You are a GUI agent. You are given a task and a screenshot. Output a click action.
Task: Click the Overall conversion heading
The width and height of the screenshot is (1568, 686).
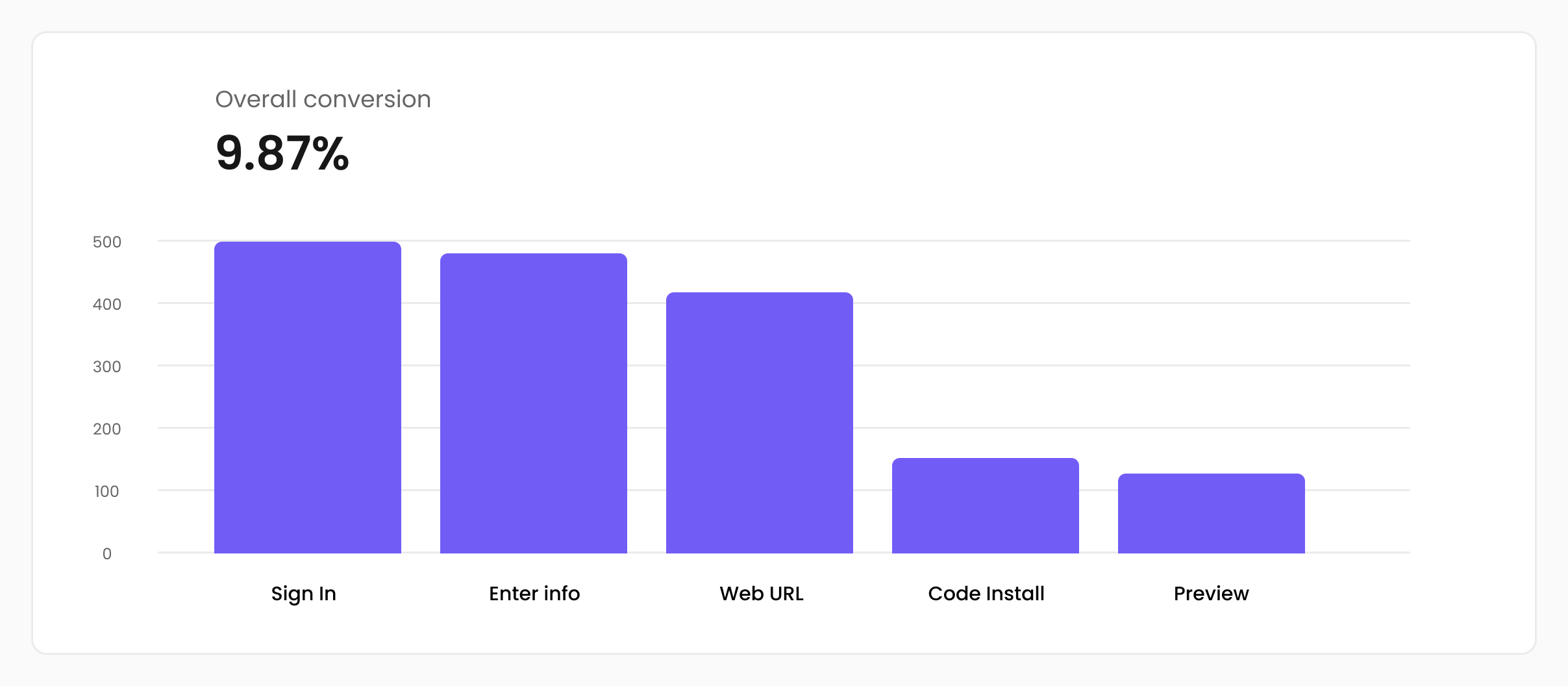click(323, 99)
